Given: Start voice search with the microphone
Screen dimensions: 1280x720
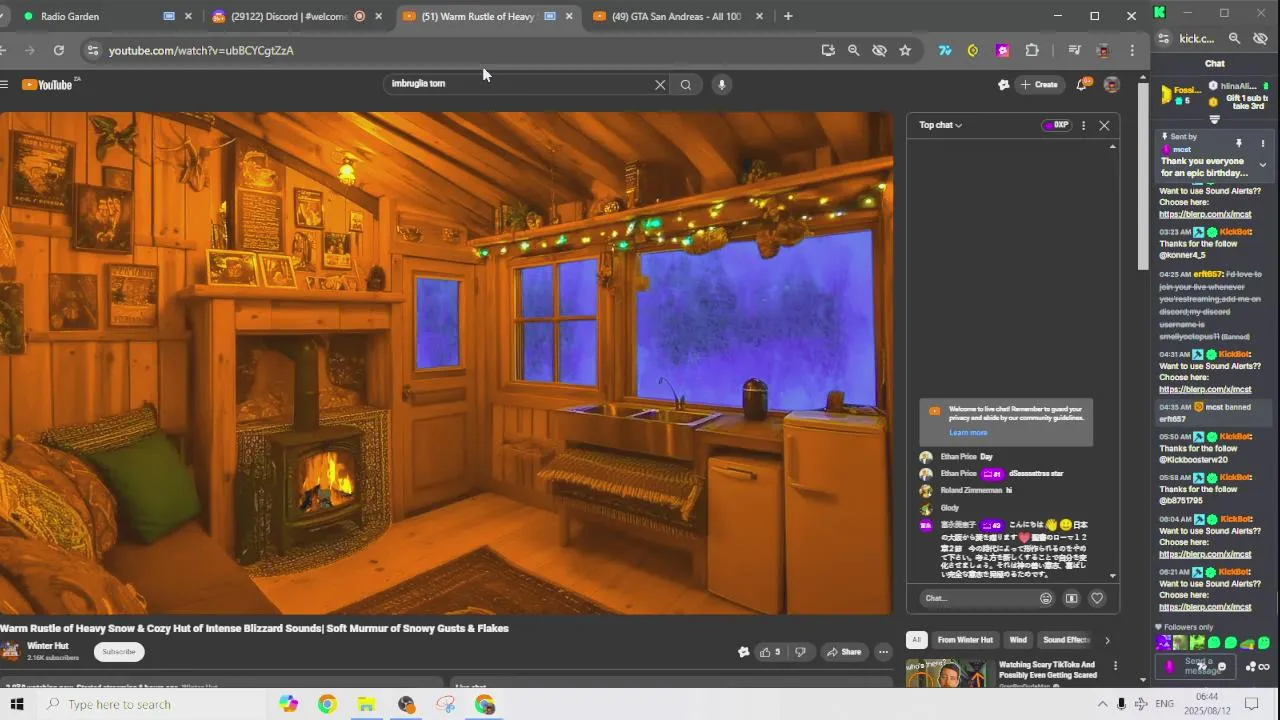Looking at the screenshot, I should click(721, 85).
